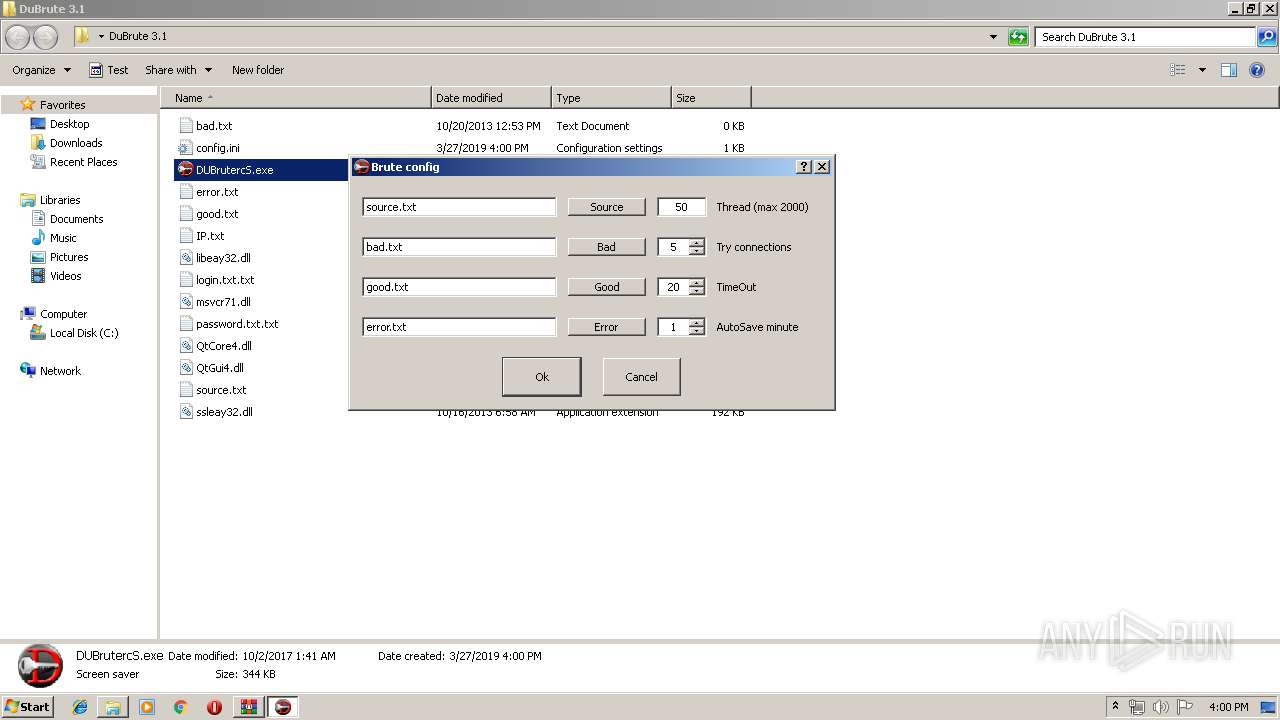Click the Good file browse button

tap(606, 287)
